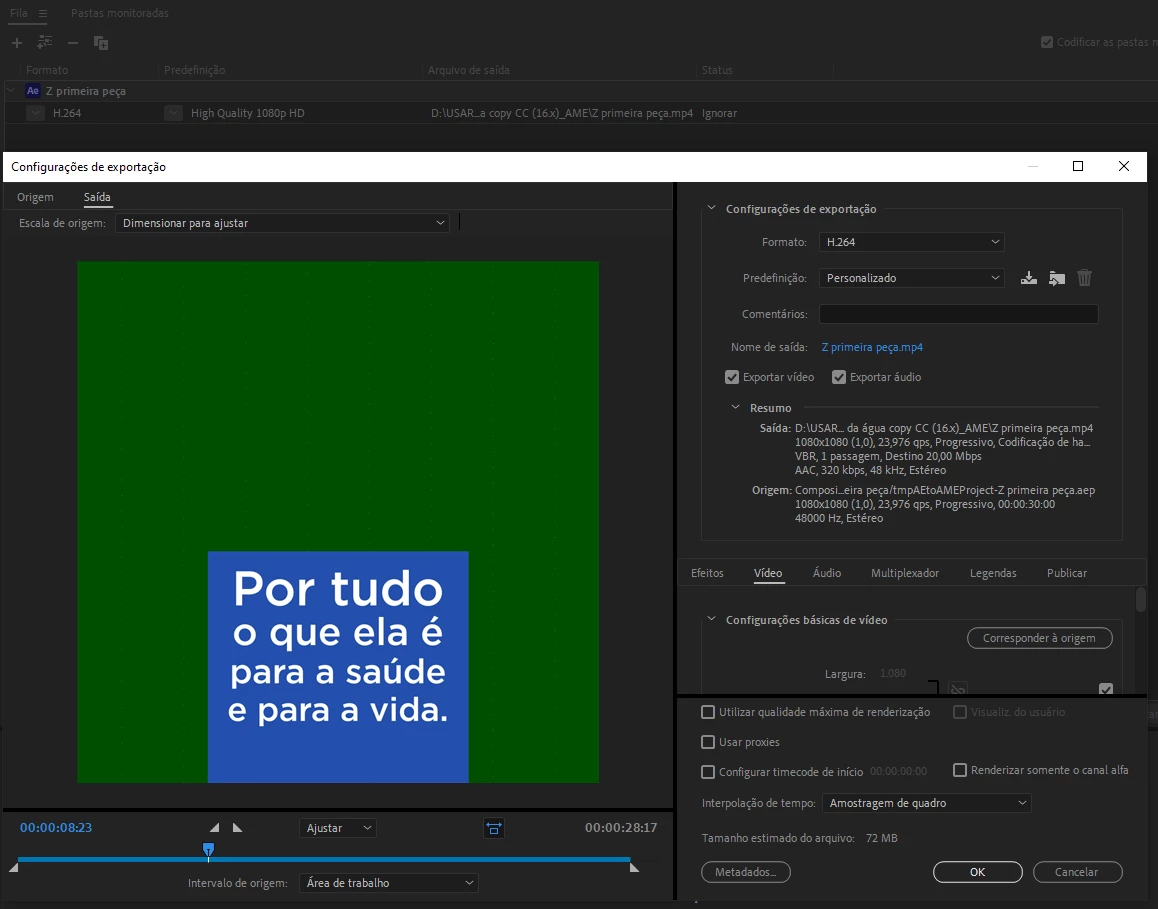Screen dimensions: 1158x909
Task: Open the Multiplexador tab
Action: [x=905, y=573]
